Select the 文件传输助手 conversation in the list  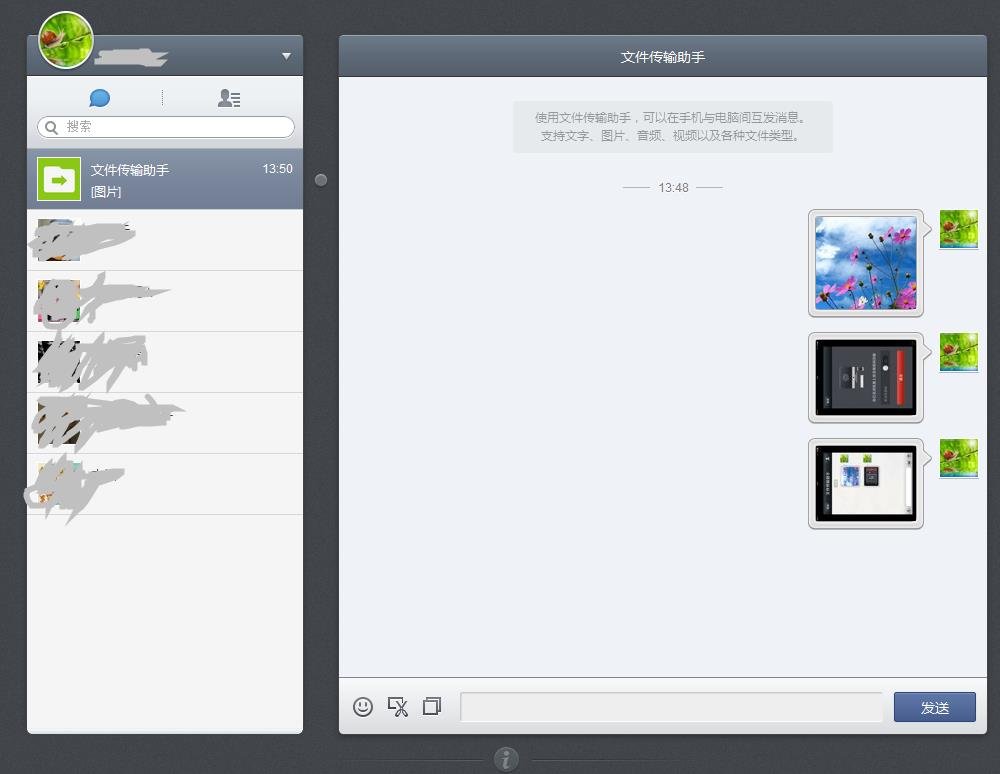[x=165, y=180]
